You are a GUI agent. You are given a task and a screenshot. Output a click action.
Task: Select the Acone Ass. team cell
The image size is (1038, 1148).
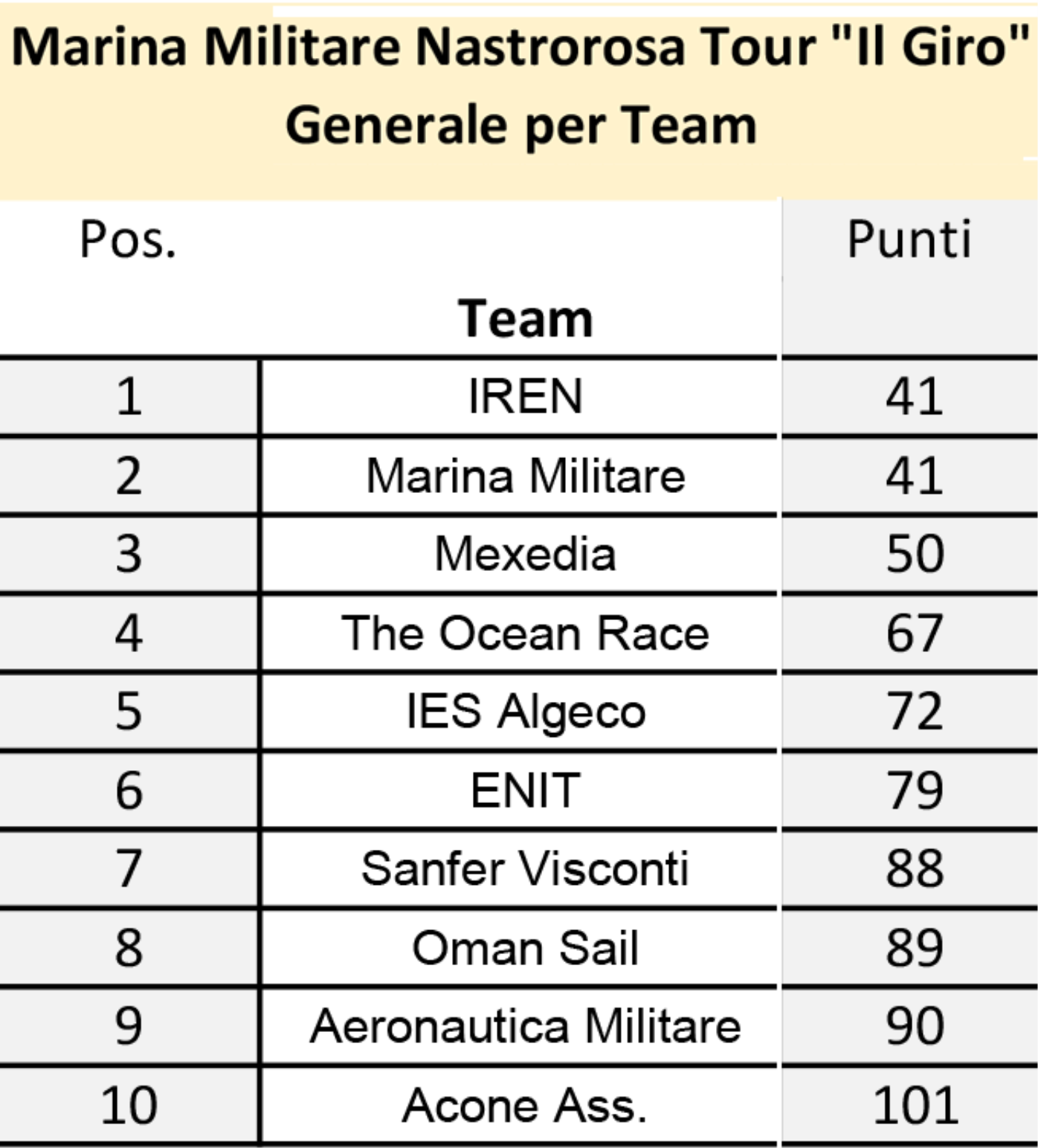520,1106
